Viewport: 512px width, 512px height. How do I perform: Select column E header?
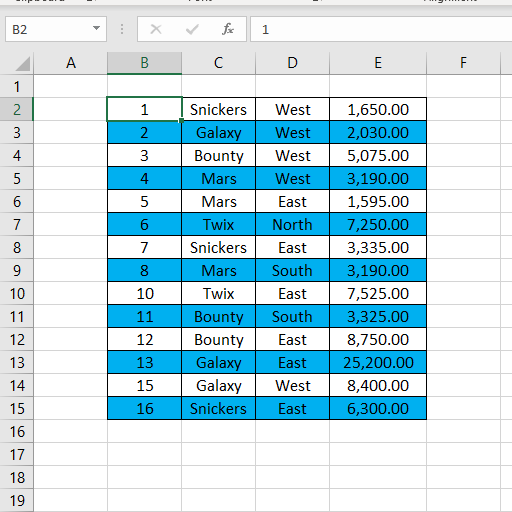click(x=378, y=63)
